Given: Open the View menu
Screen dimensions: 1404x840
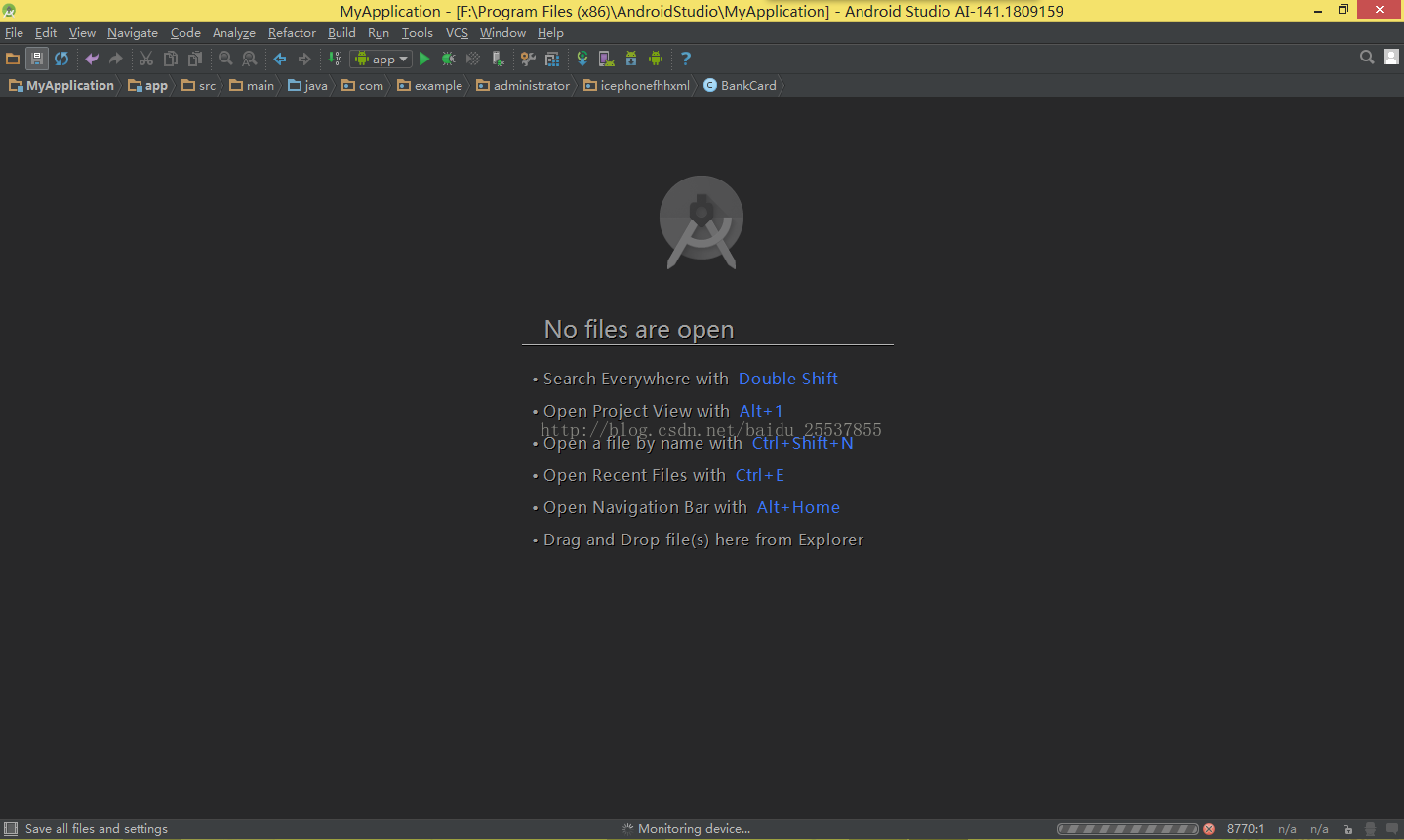Looking at the screenshot, I should tap(82, 33).
